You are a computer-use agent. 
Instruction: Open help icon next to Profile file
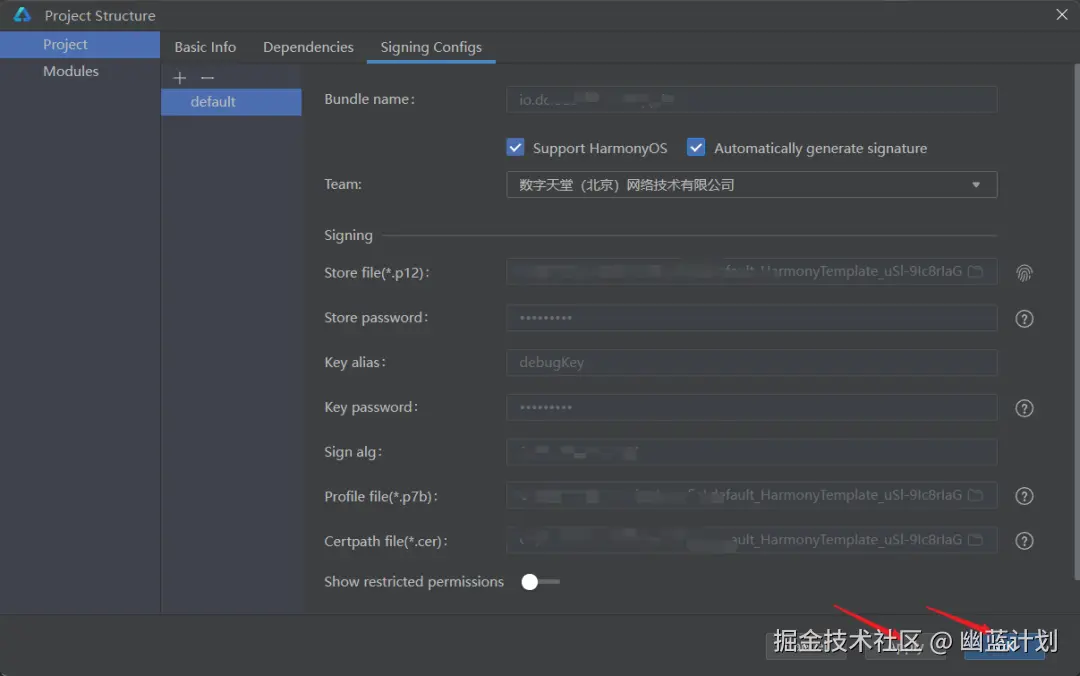pos(1024,496)
